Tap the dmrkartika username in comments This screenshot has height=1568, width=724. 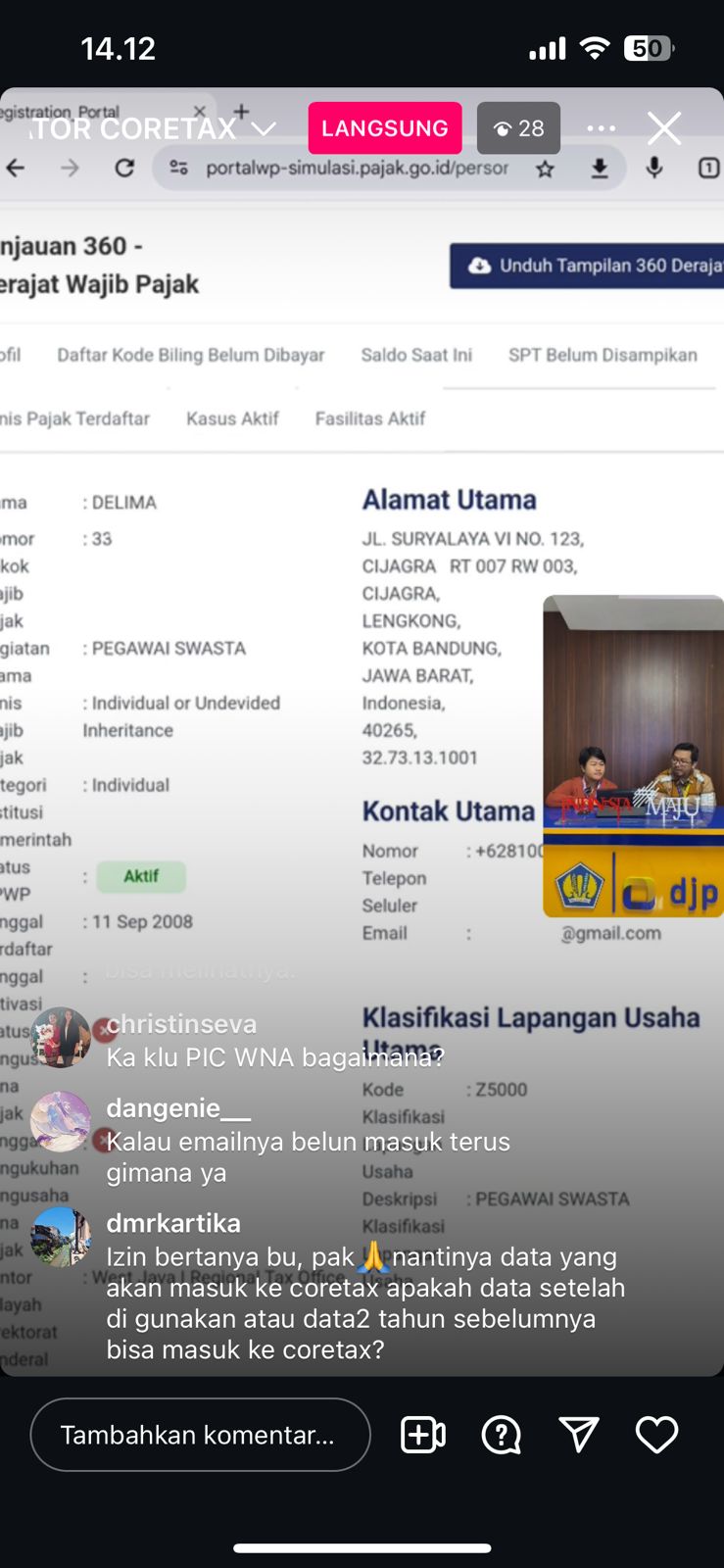tap(173, 1223)
